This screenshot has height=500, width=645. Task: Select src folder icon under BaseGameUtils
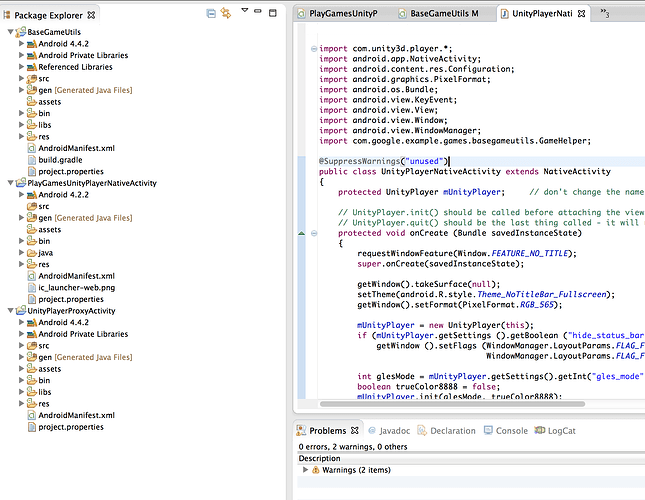(x=32, y=79)
